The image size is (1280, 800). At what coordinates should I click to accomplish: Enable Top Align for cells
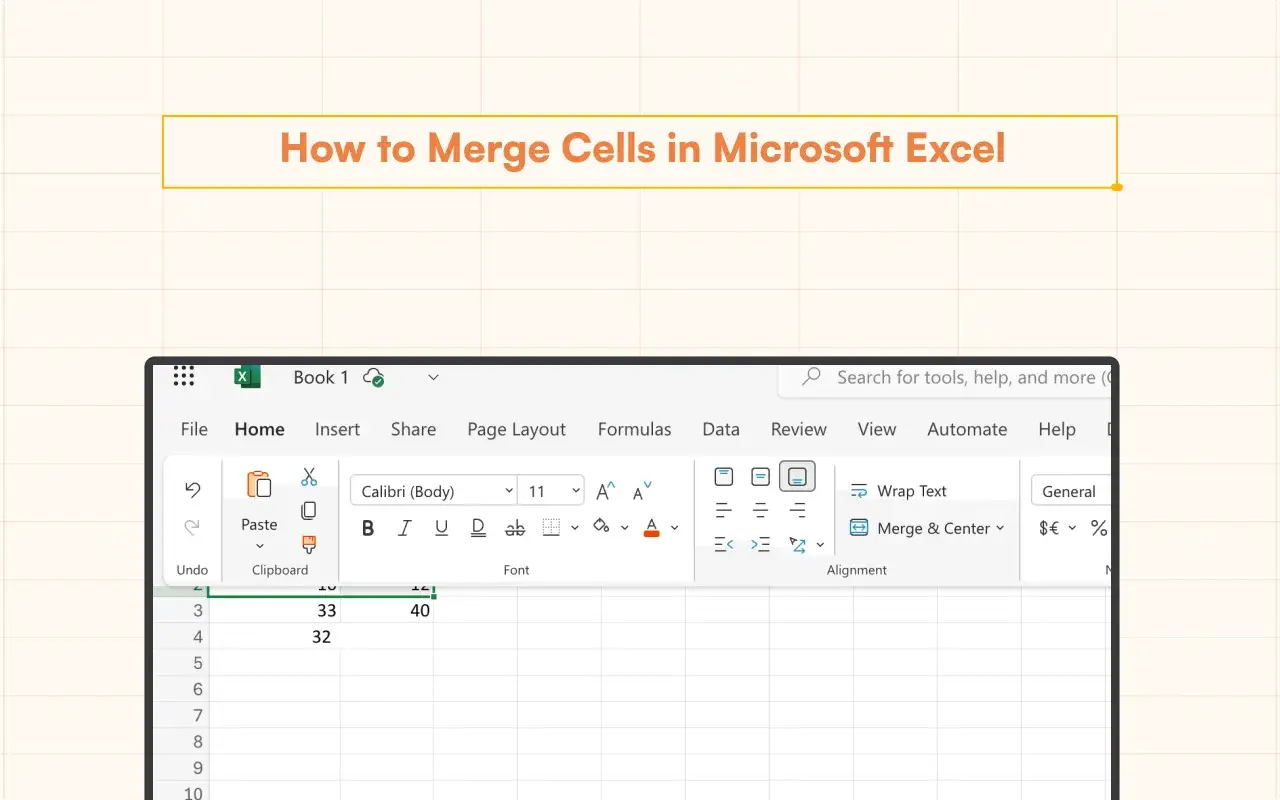(x=724, y=477)
